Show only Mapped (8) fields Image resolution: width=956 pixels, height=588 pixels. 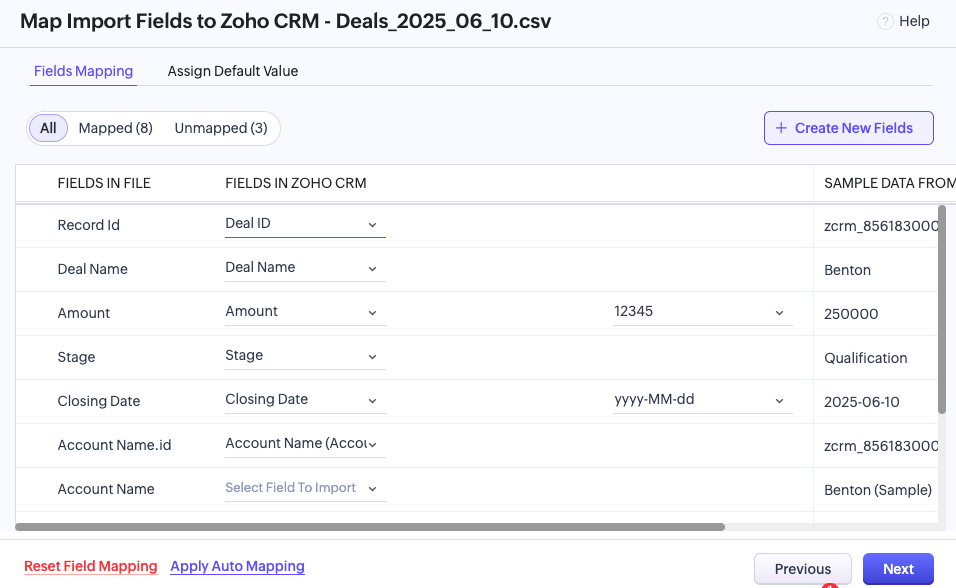[x=115, y=128]
